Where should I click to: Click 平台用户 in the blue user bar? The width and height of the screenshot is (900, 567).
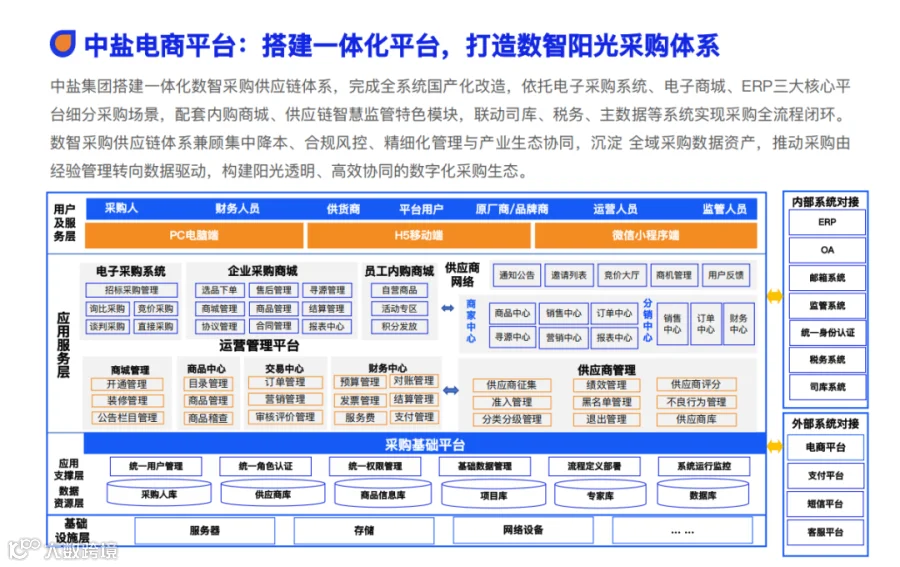pyautogui.click(x=421, y=209)
